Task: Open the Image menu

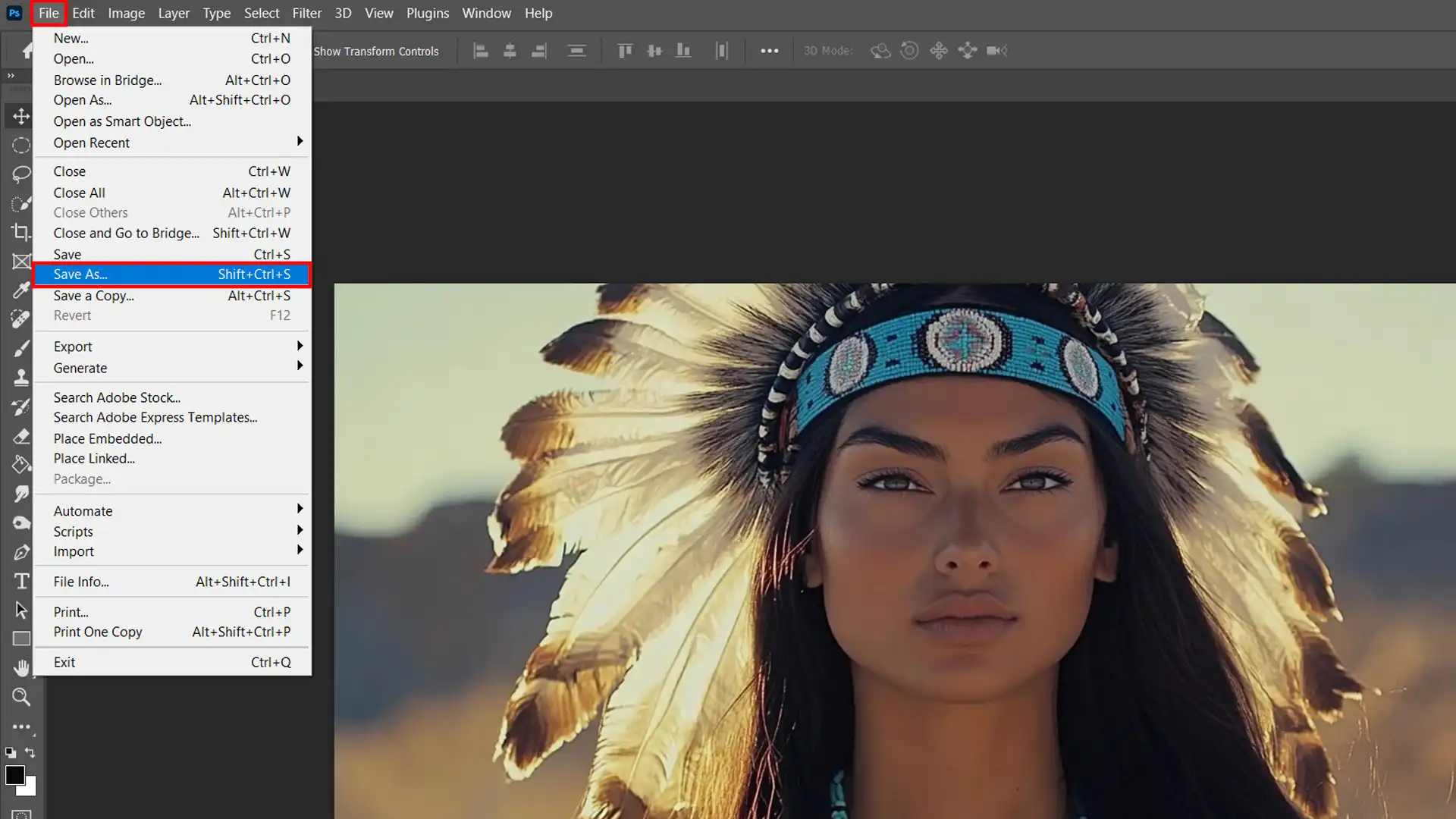Action: click(x=126, y=13)
